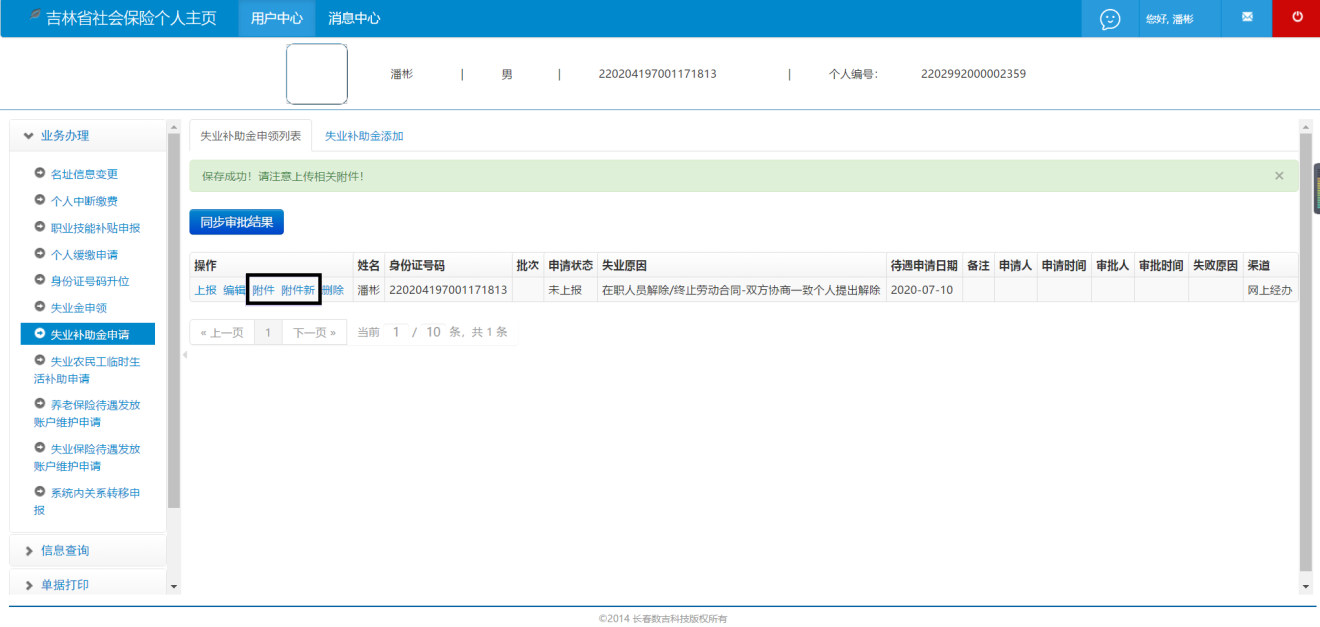Click the 附件新 link in the row
Viewport: 1320px width, 627px height.
click(298, 291)
